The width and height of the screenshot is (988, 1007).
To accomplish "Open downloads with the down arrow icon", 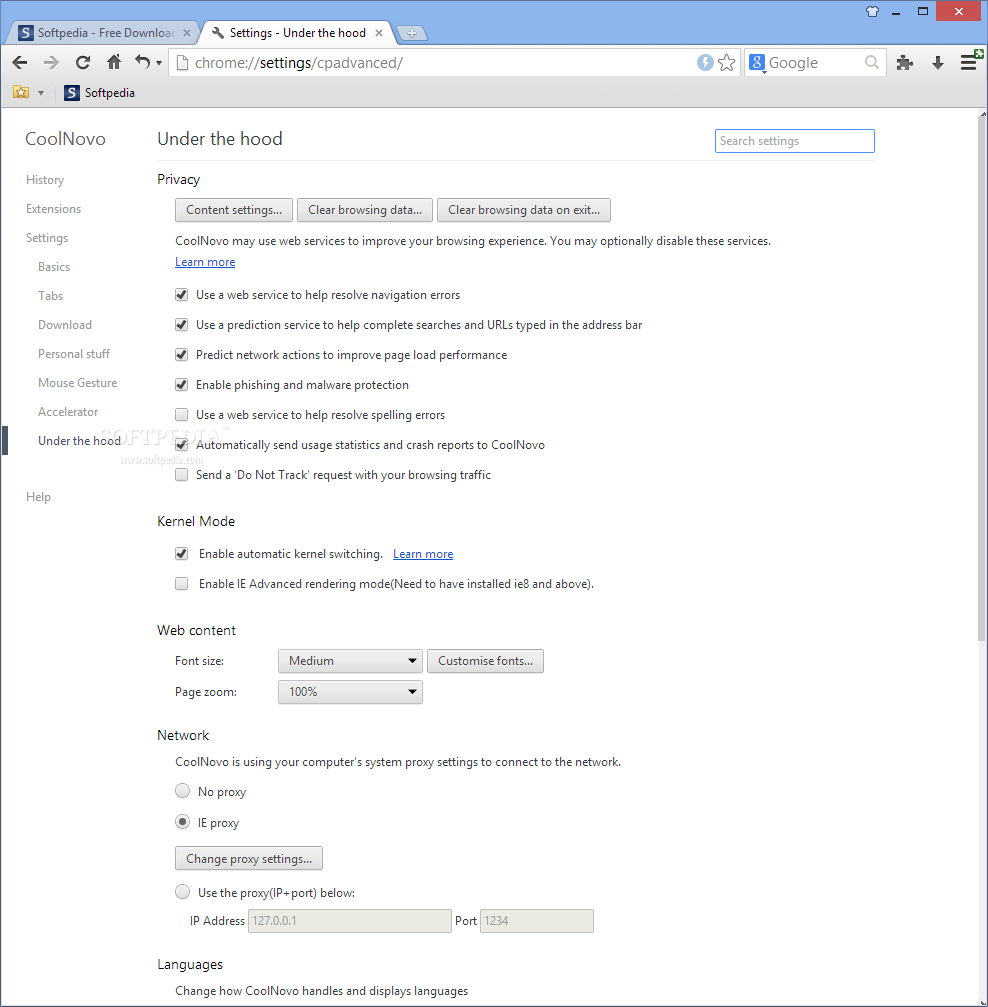I will 937,62.
